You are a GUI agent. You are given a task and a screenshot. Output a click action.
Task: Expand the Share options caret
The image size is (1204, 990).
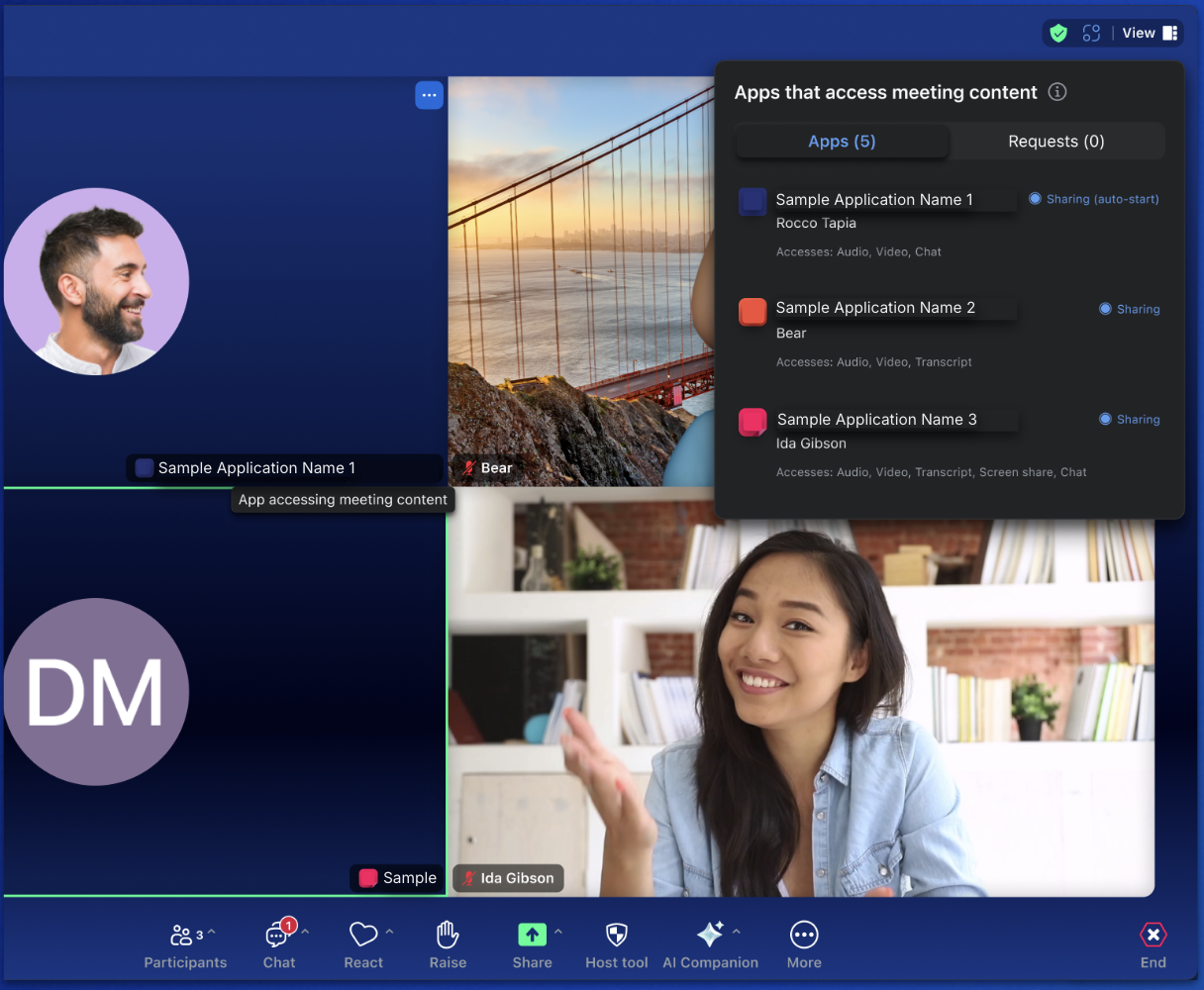558,933
